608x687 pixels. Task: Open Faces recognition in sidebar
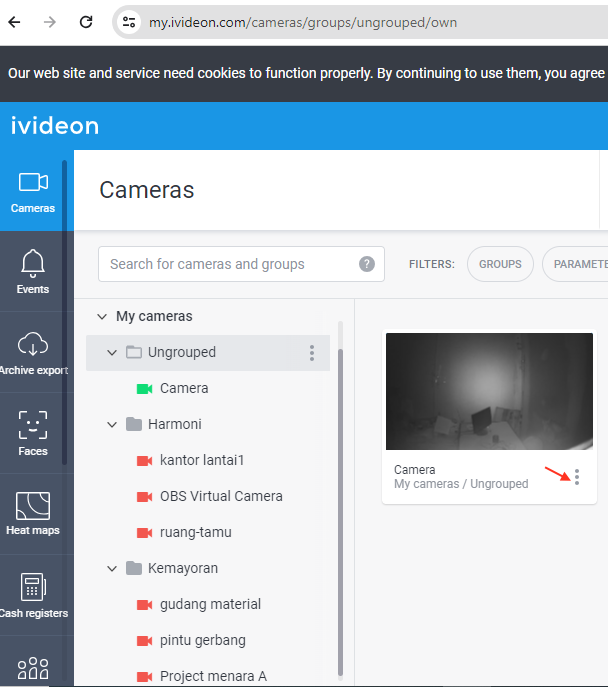(33, 433)
